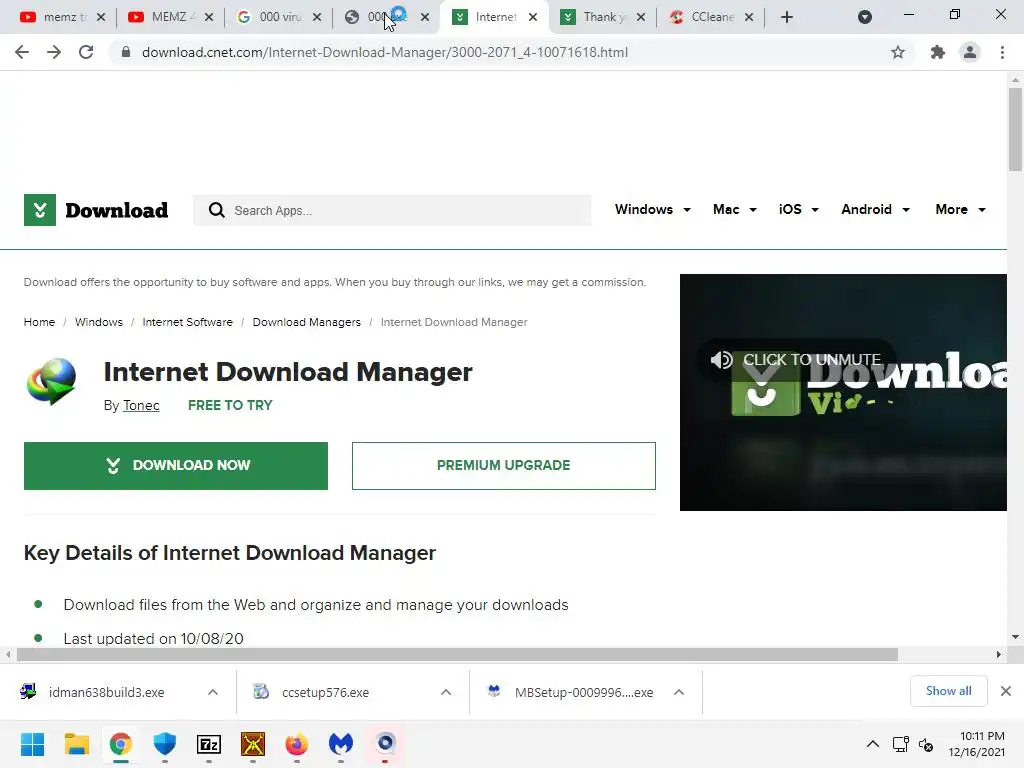The width and height of the screenshot is (1024, 768).
Task: Open the Chrome extensions puzzle icon
Action: click(938, 52)
